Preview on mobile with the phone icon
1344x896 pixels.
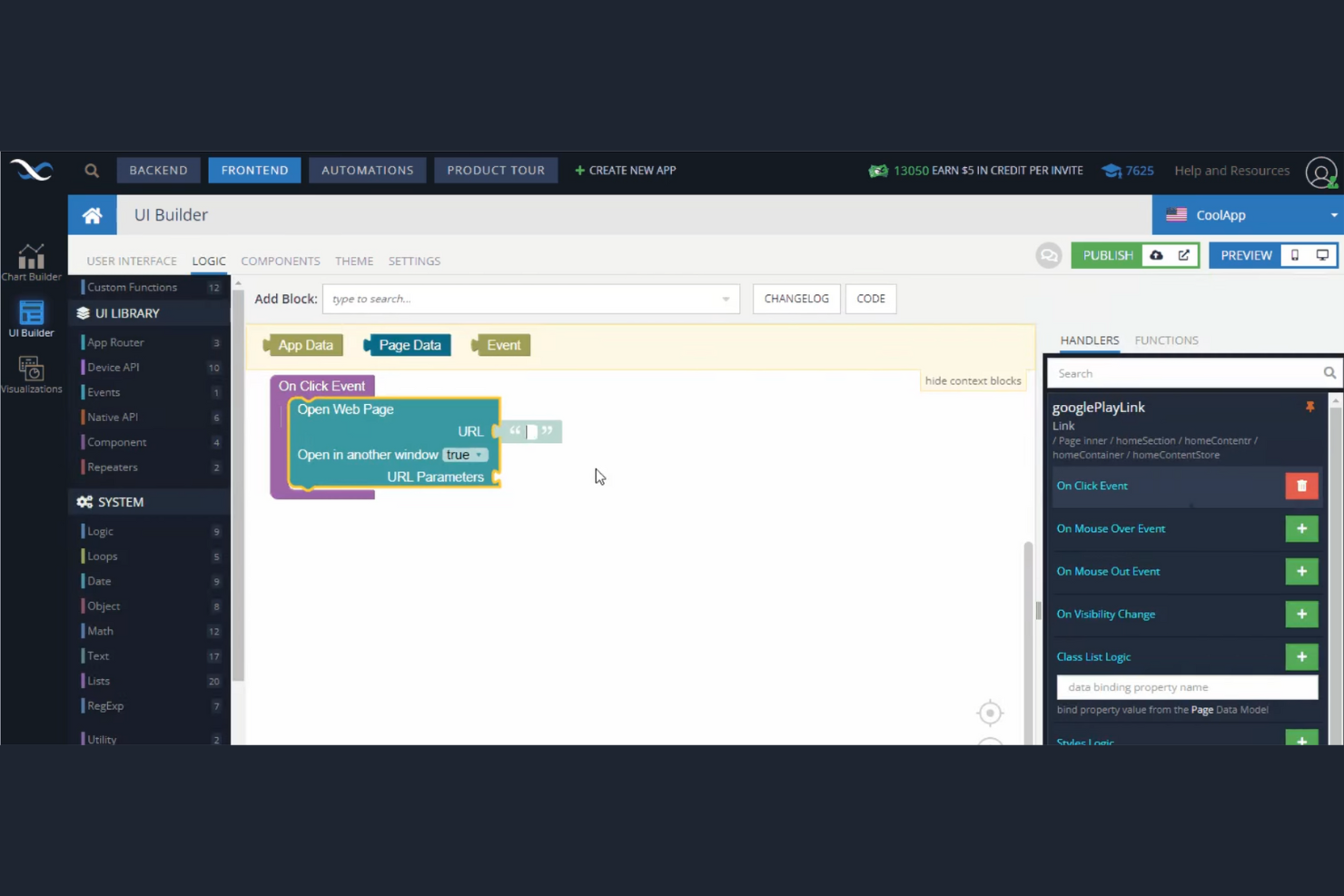[x=1295, y=255]
